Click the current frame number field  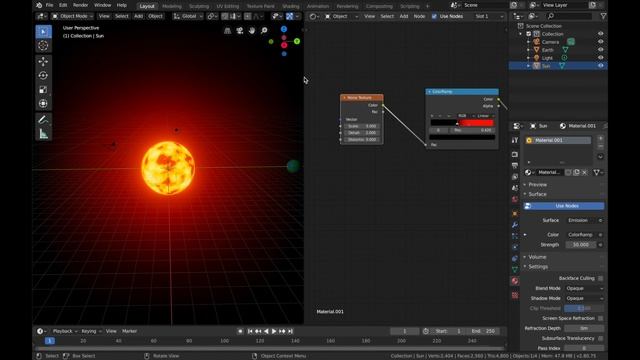(x=404, y=331)
